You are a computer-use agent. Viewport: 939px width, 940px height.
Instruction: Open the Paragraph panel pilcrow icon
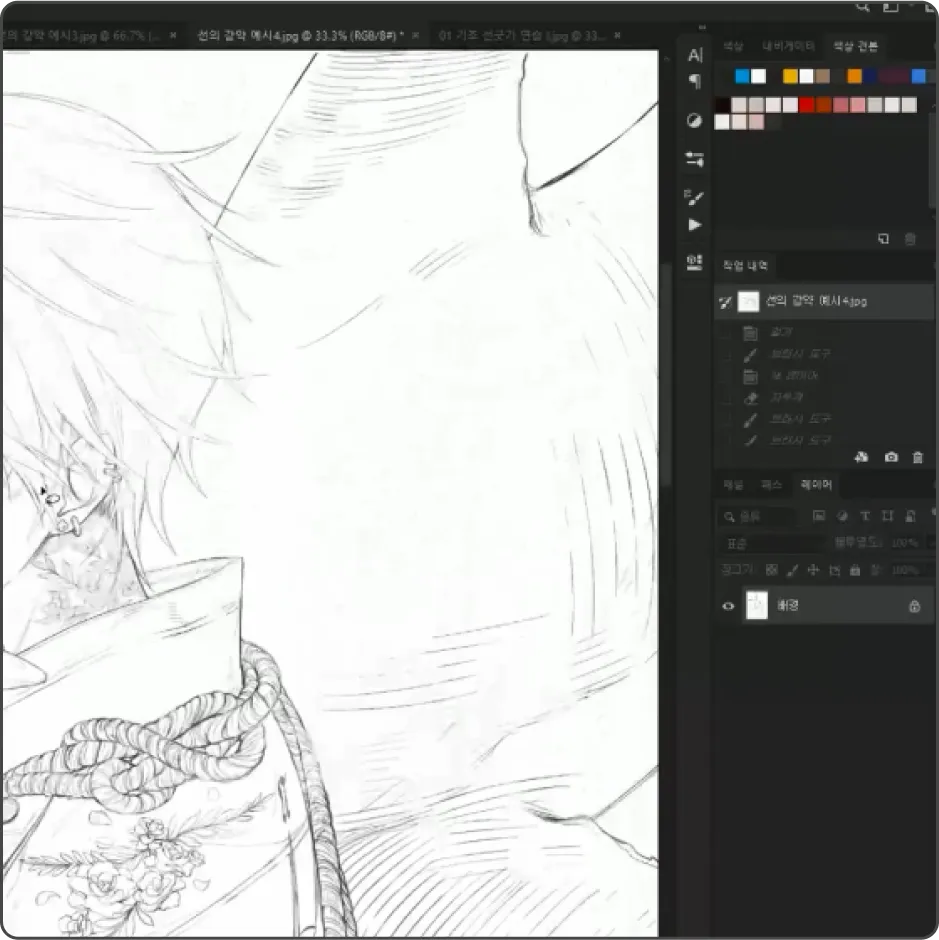(694, 81)
